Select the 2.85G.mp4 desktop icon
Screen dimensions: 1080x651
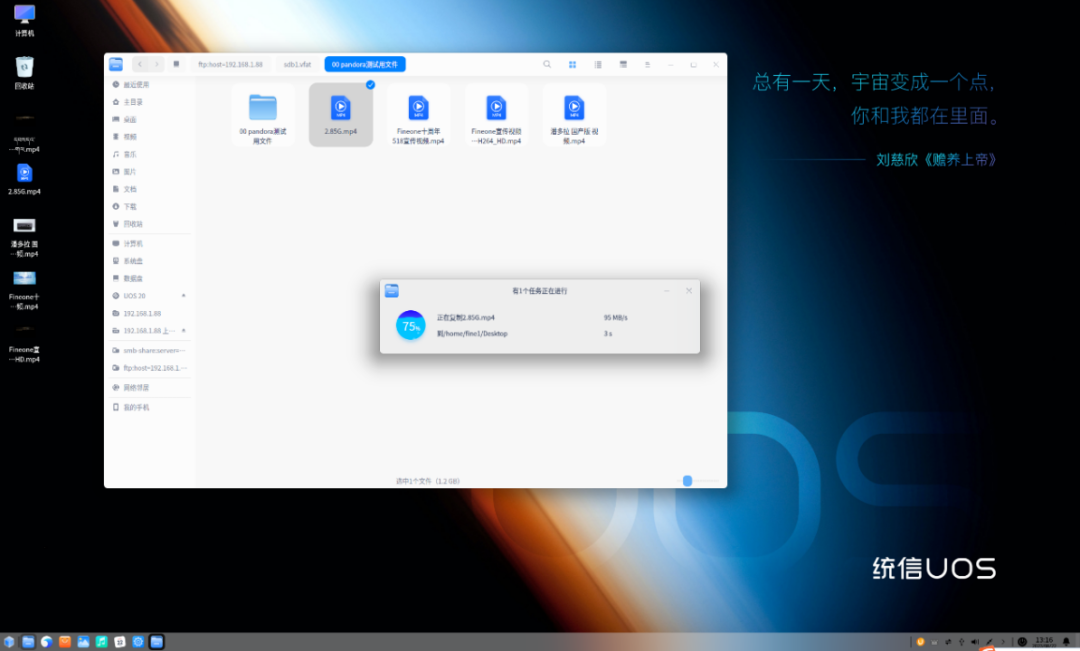(x=24, y=179)
